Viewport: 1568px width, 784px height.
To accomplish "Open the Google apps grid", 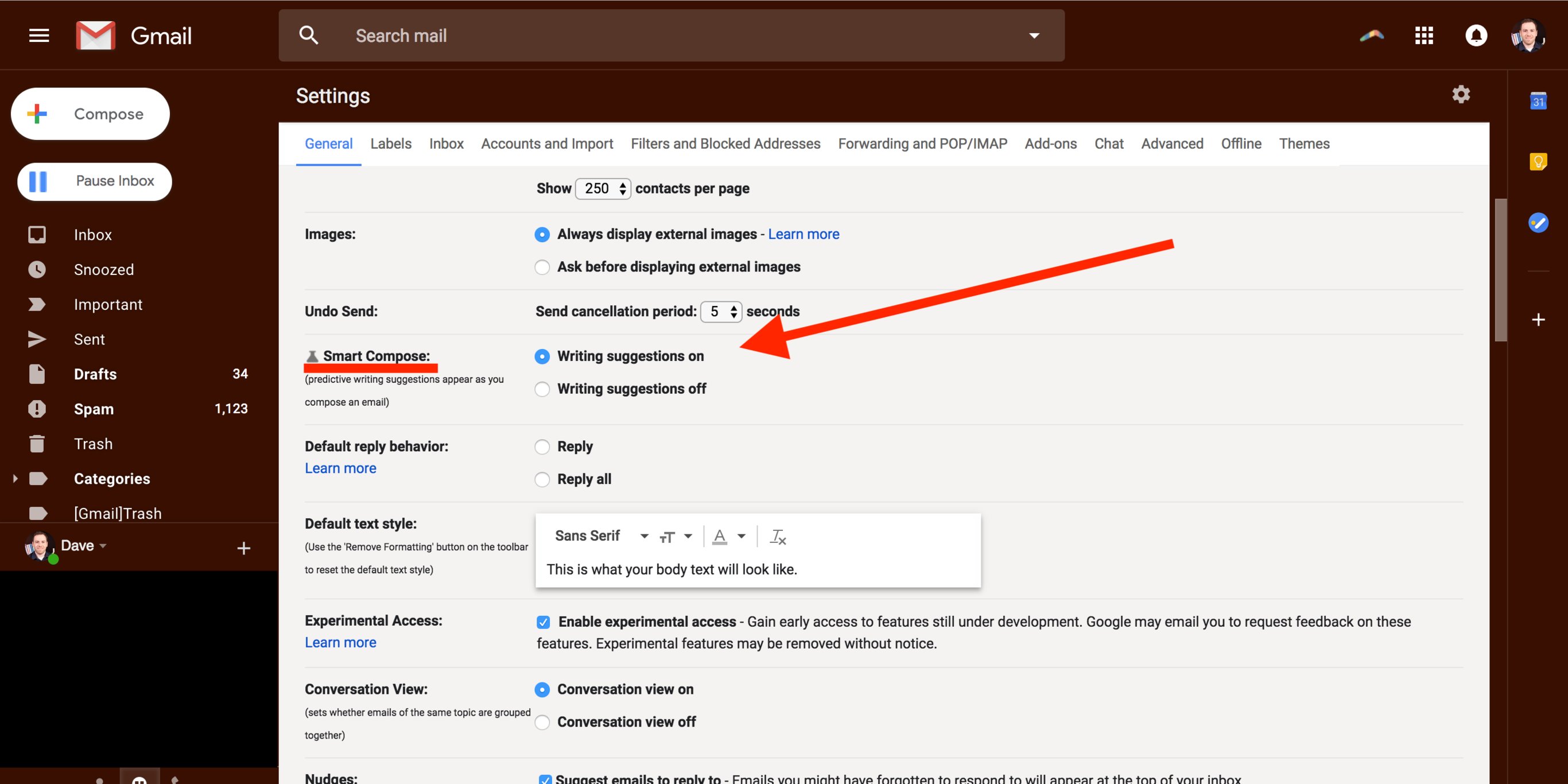I will pyautogui.click(x=1424, y=36).
